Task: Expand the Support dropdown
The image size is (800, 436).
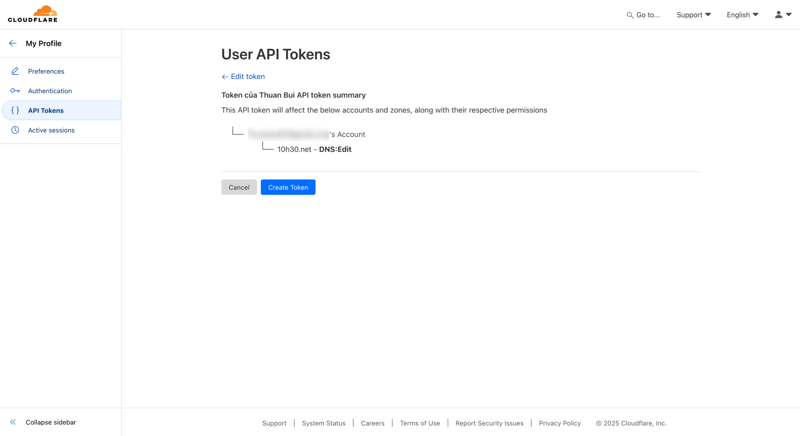Action: (x=693, y=15)
